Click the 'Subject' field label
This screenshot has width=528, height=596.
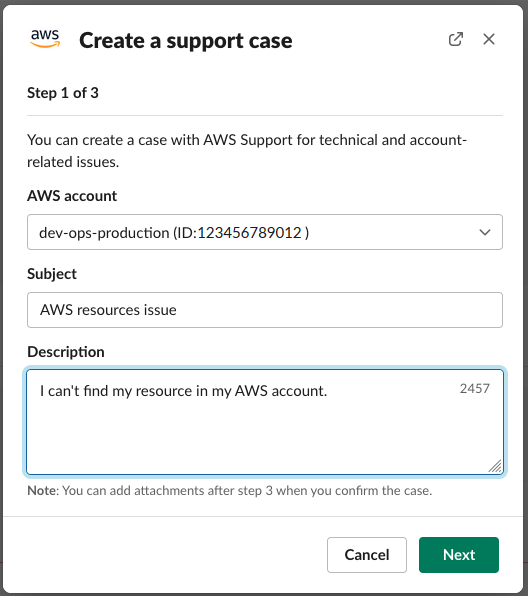point(52,274)
